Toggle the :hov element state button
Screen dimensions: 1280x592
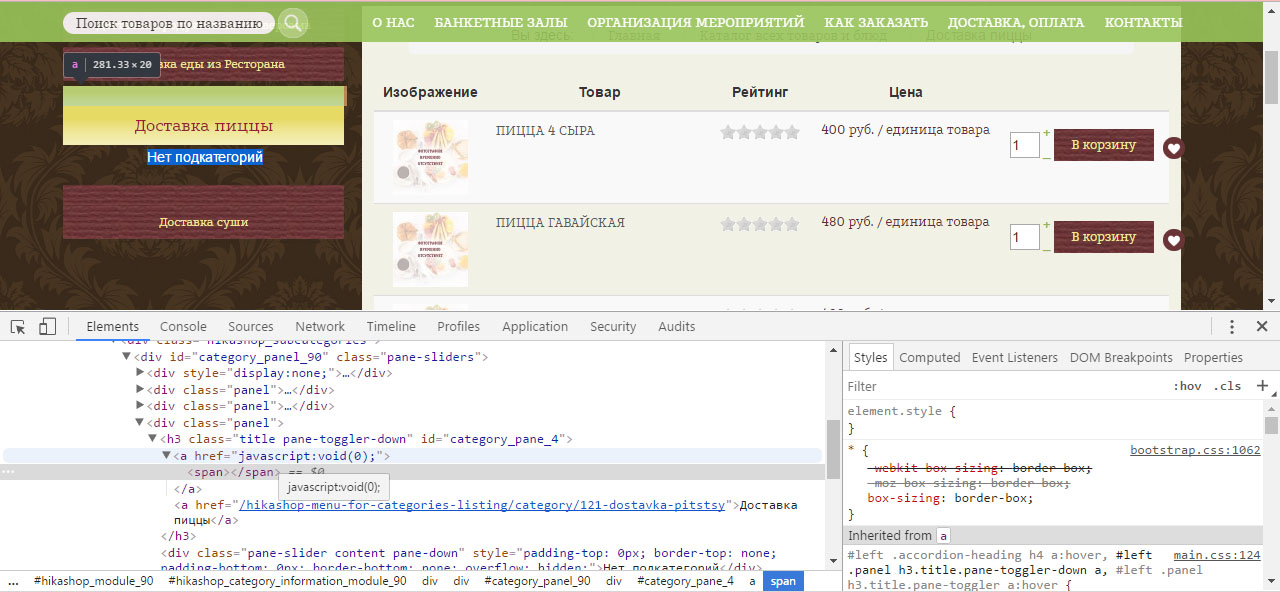pyautogui.click(x=1187, y=386)
